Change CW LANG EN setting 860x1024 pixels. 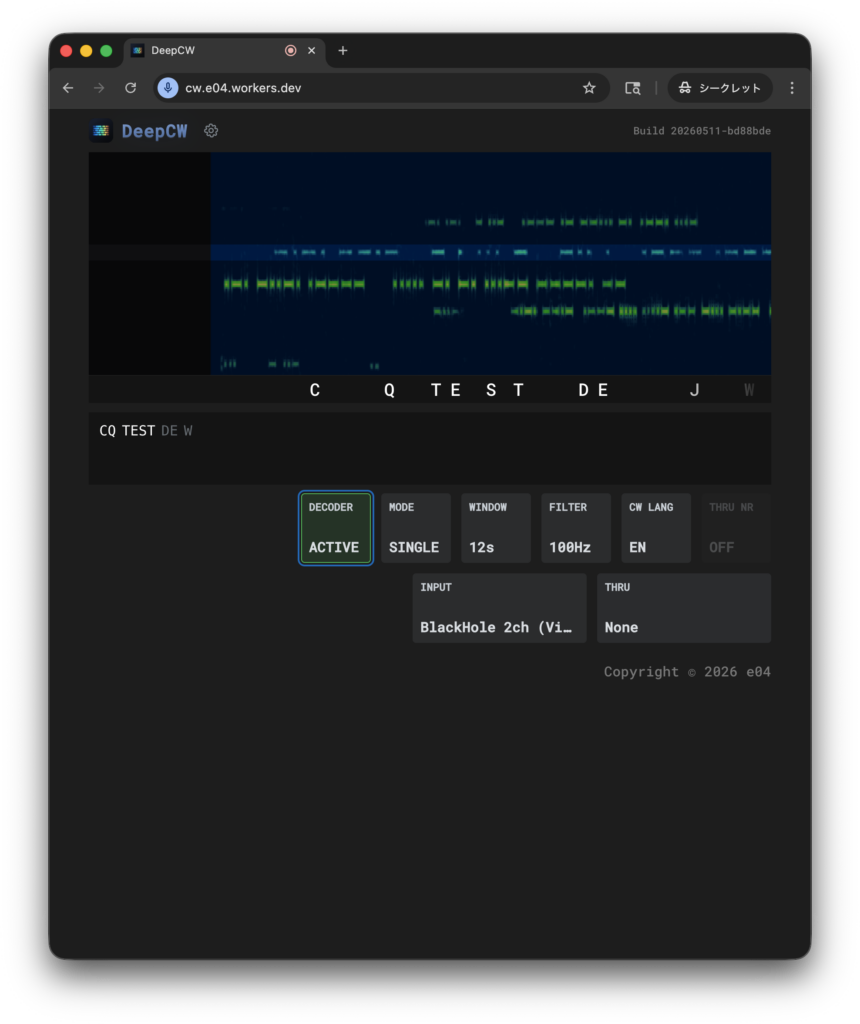pos(656,528)
